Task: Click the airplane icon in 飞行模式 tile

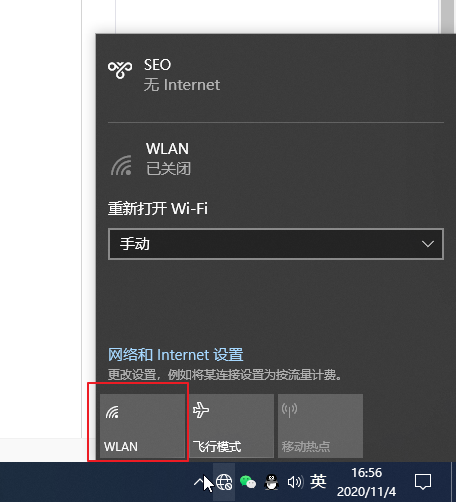Action: 201,410
